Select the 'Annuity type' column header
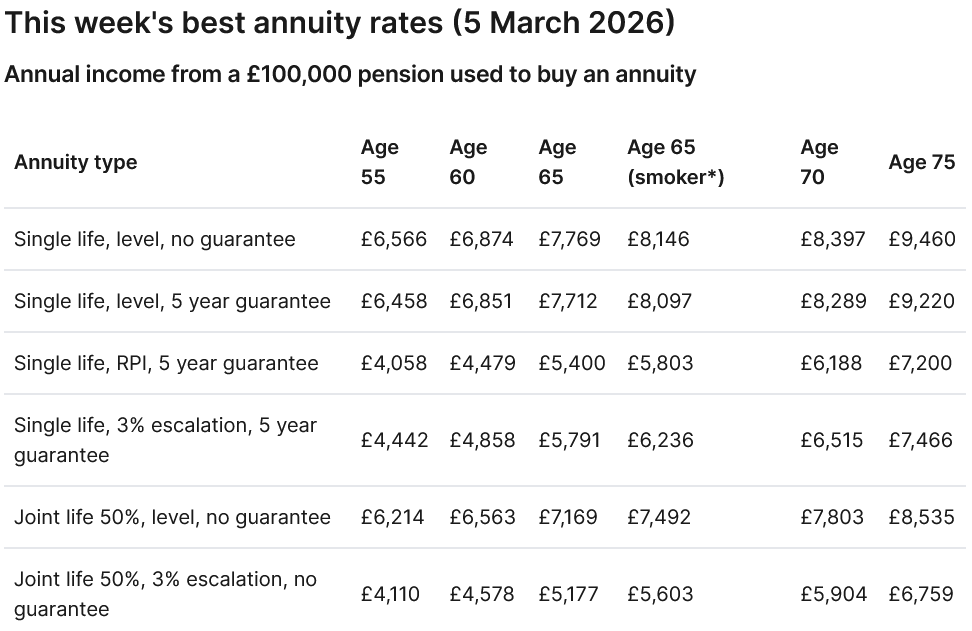 pos(76,162)
